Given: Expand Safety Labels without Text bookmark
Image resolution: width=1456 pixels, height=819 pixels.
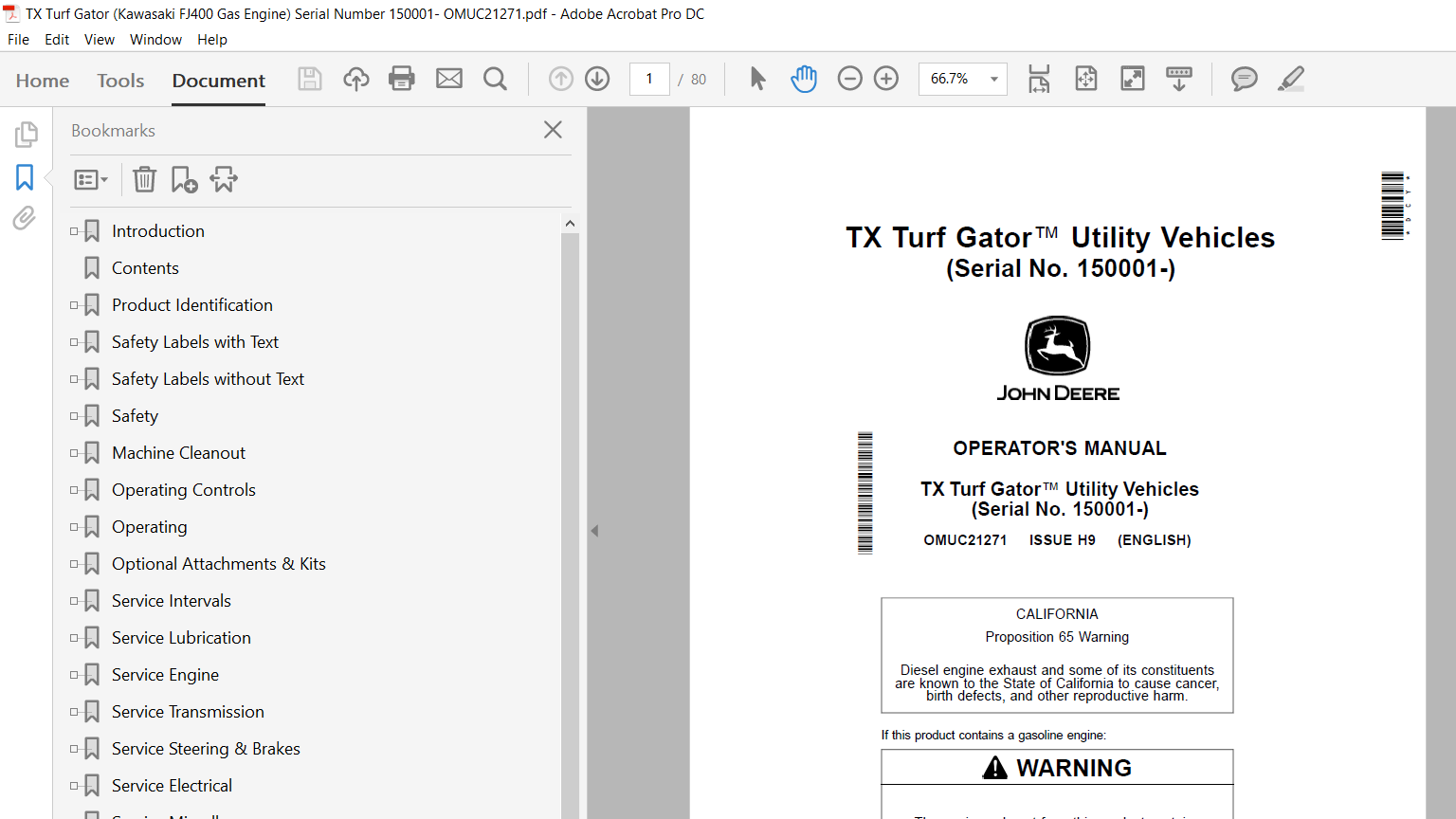Looking at the screenshot, I should 74,379.
